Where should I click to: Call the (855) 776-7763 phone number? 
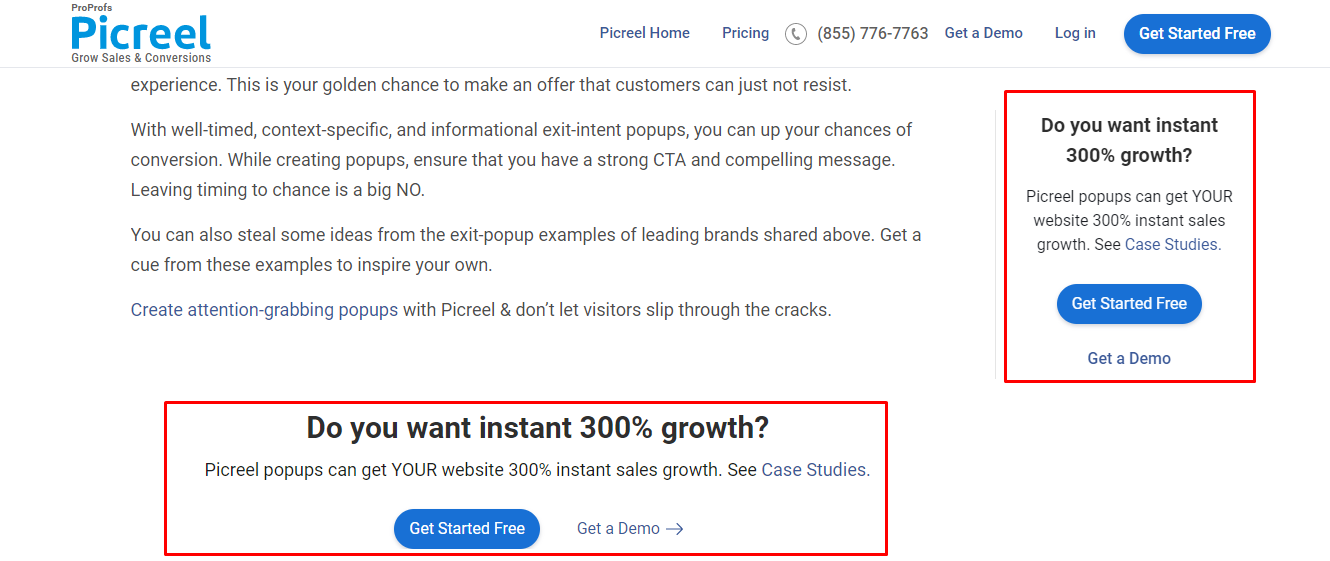872,34
